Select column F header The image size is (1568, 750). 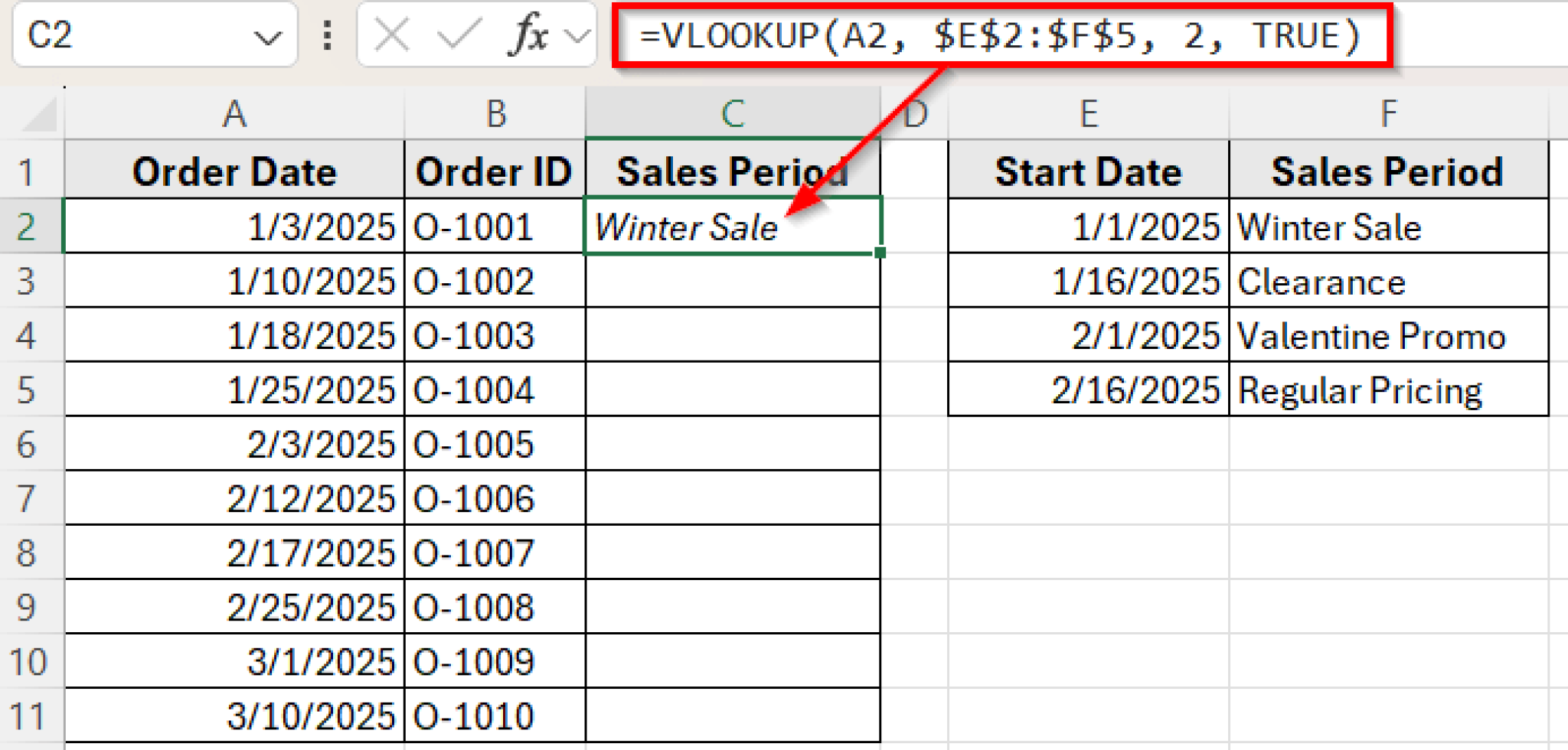[1390, 115]
